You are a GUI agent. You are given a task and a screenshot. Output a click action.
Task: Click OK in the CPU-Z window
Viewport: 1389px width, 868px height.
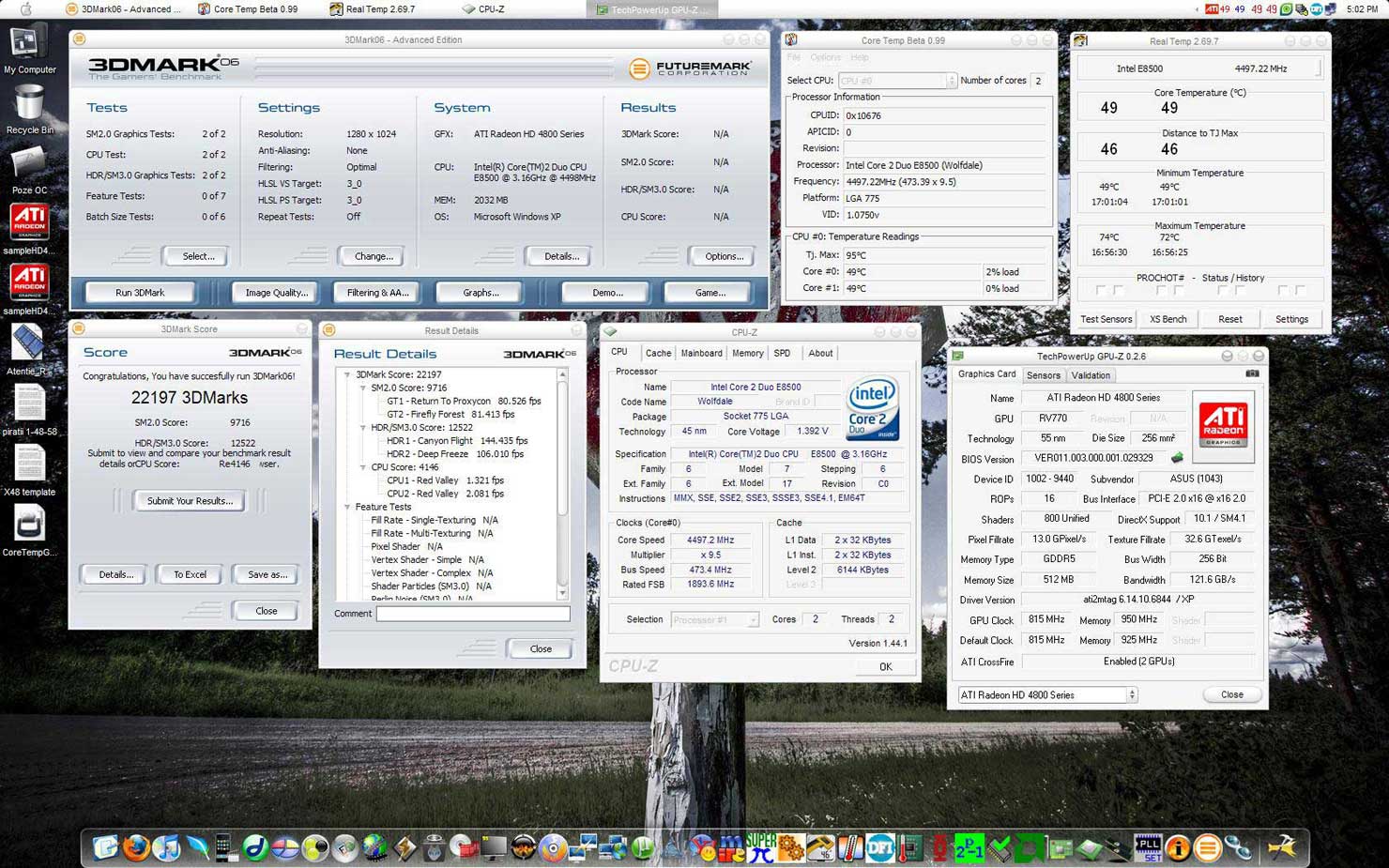click(x=885, y=666)
